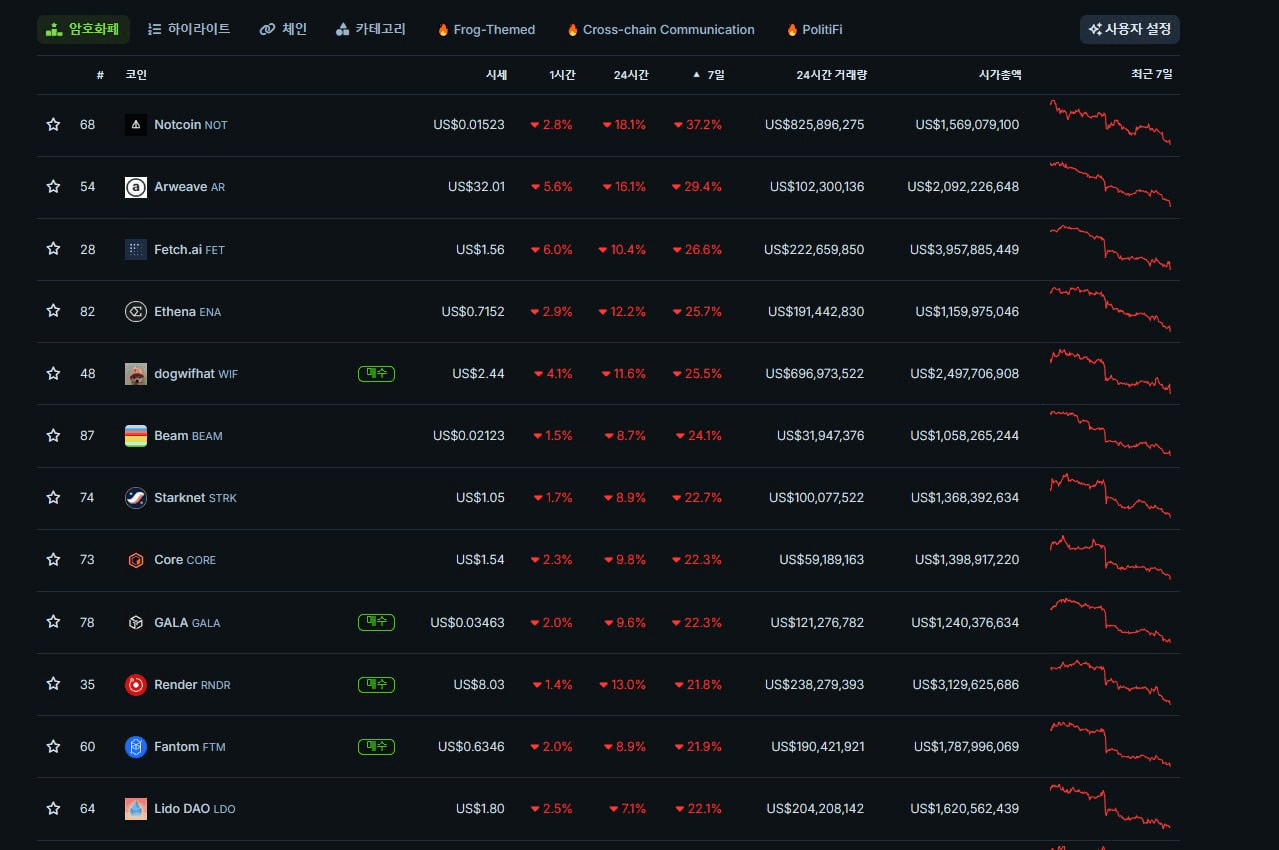The height and width of the screenshot is (850, 1279).
Task: Toggle favorite star for Ethena
Action: [53, 311]
